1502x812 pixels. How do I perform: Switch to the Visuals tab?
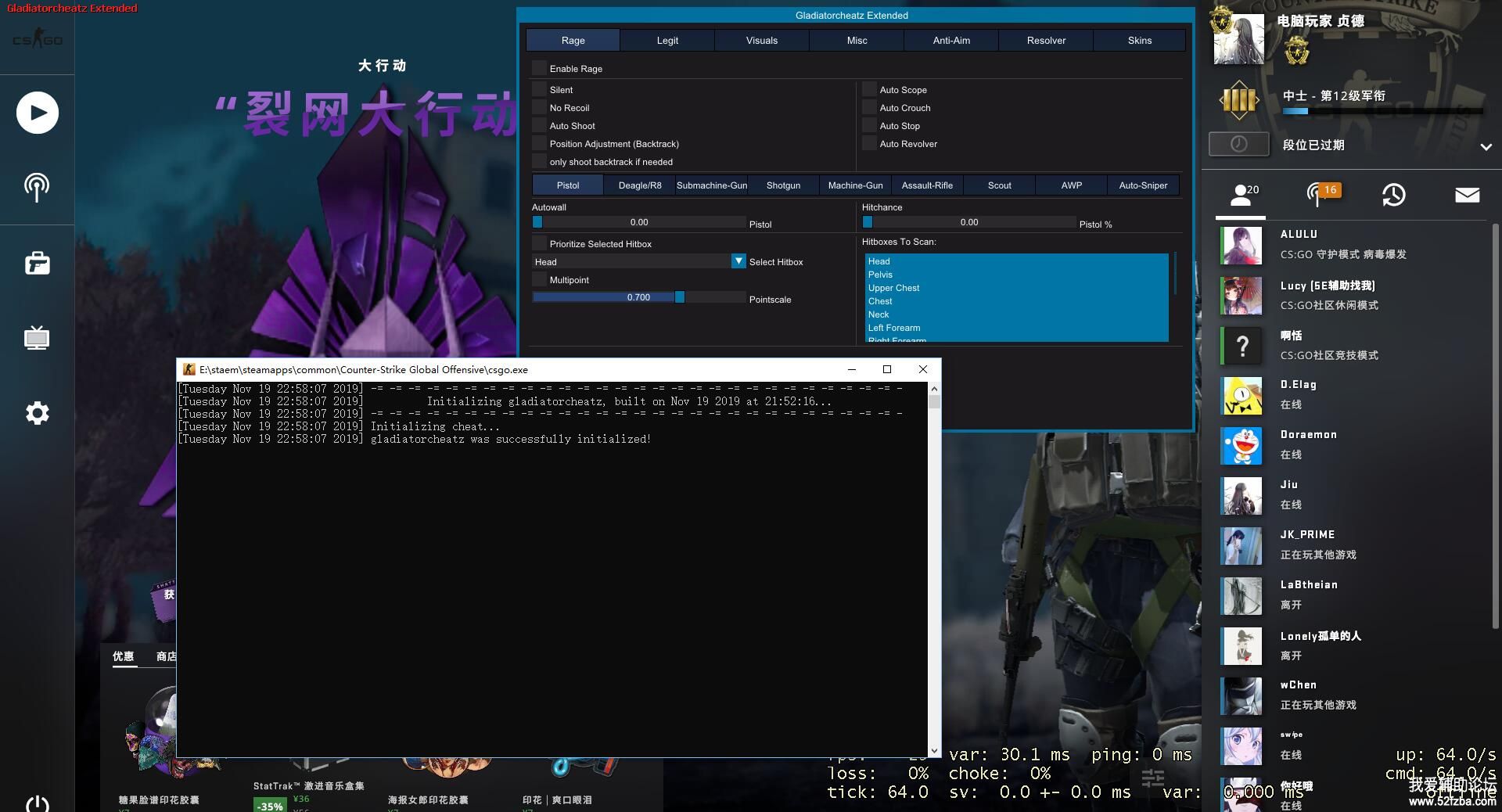click(x=761, y=40)
